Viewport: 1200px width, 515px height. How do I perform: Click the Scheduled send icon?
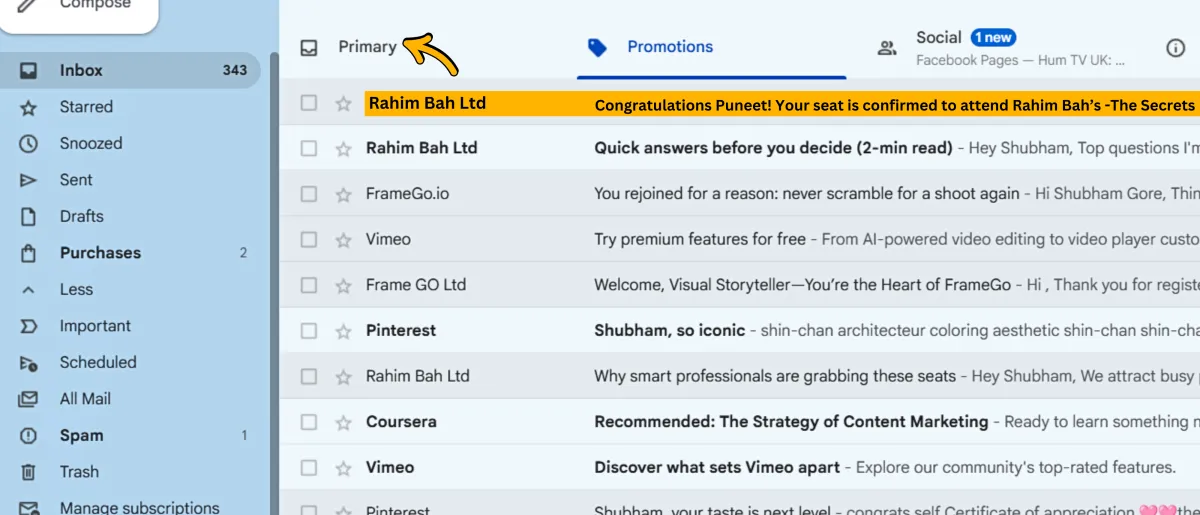pyautogui.click(x=29, y=362)
